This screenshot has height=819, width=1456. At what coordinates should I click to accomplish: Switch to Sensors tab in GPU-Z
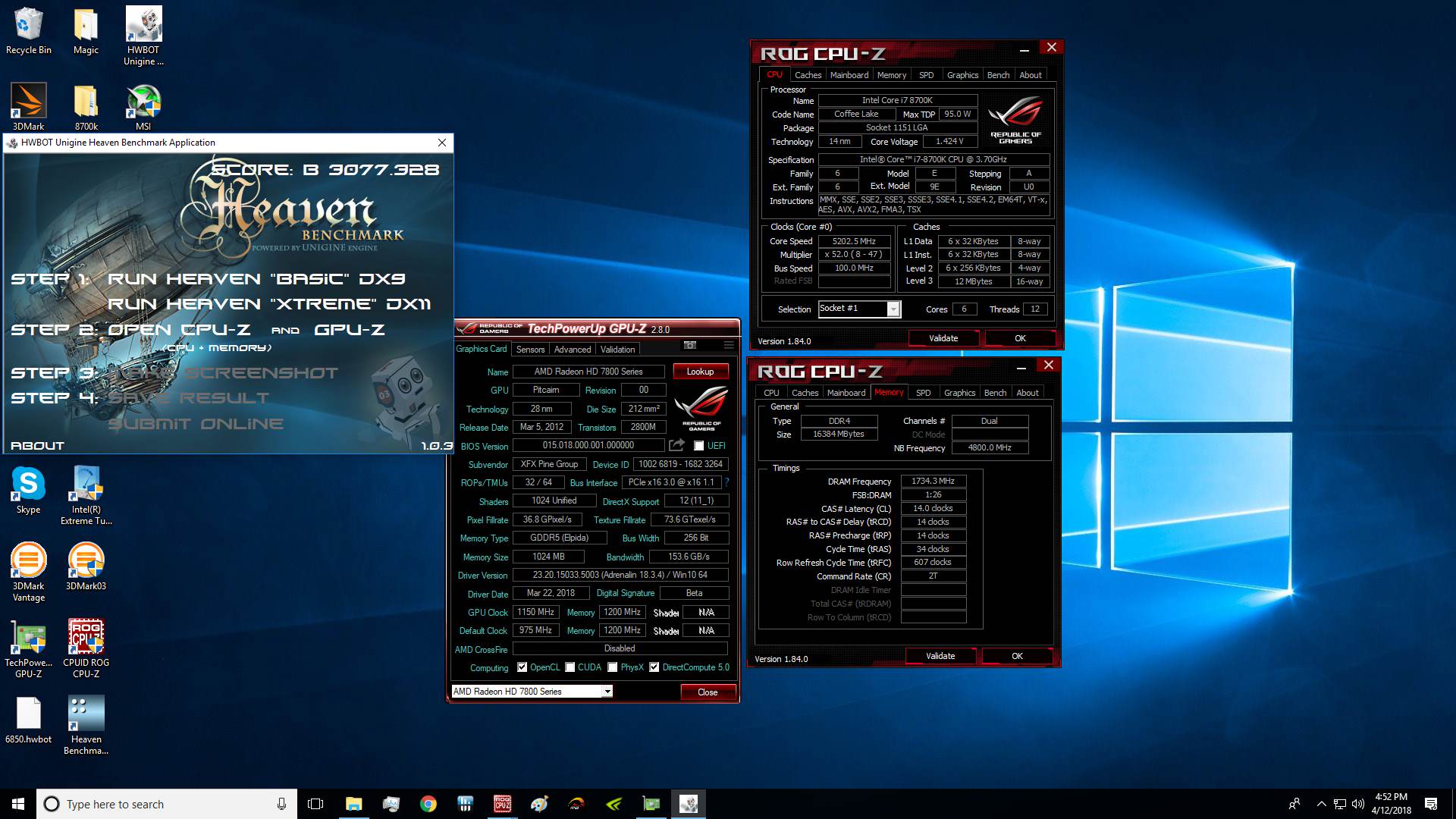coord(530,350)
